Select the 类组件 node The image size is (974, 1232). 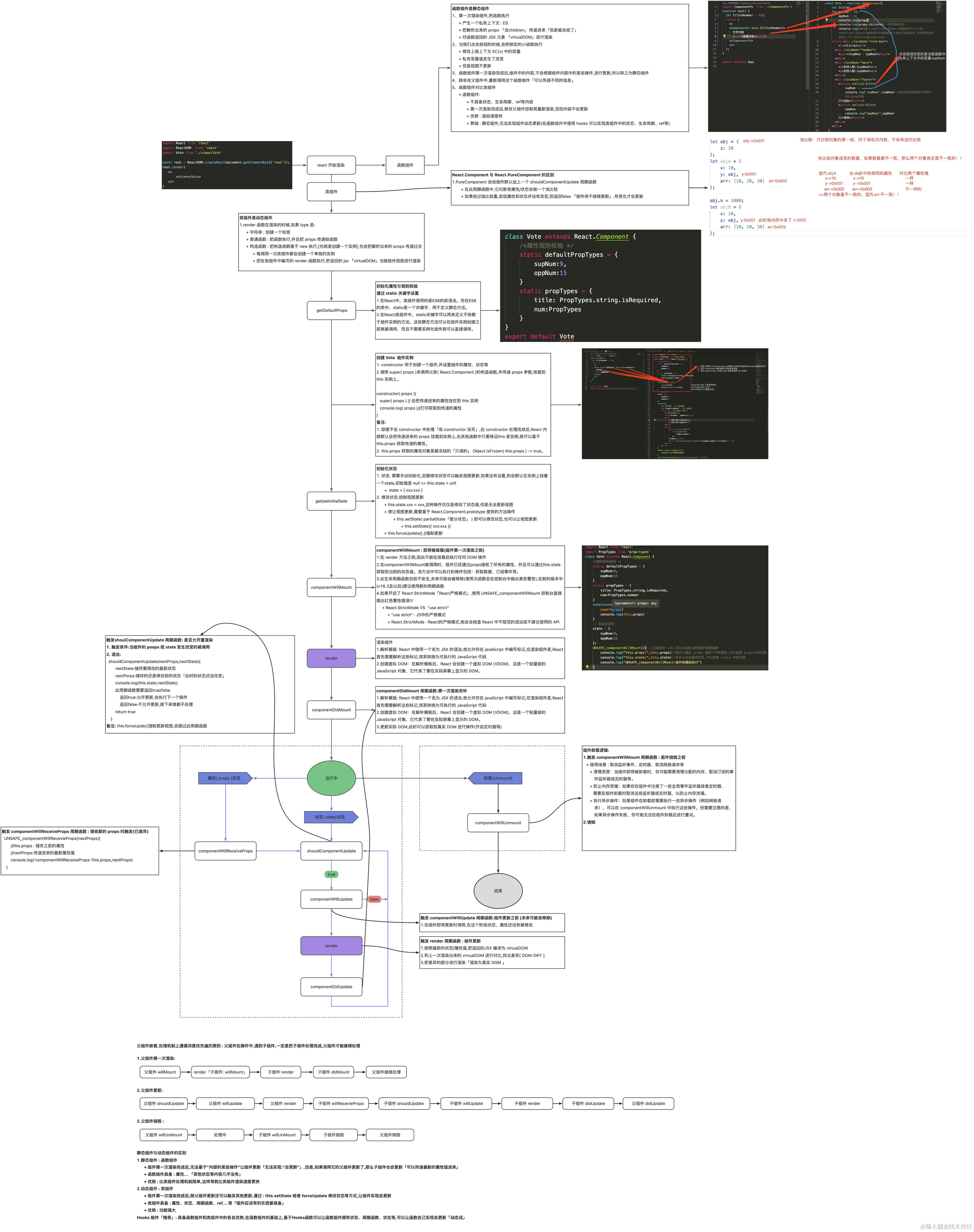click(x=331, y=192)
